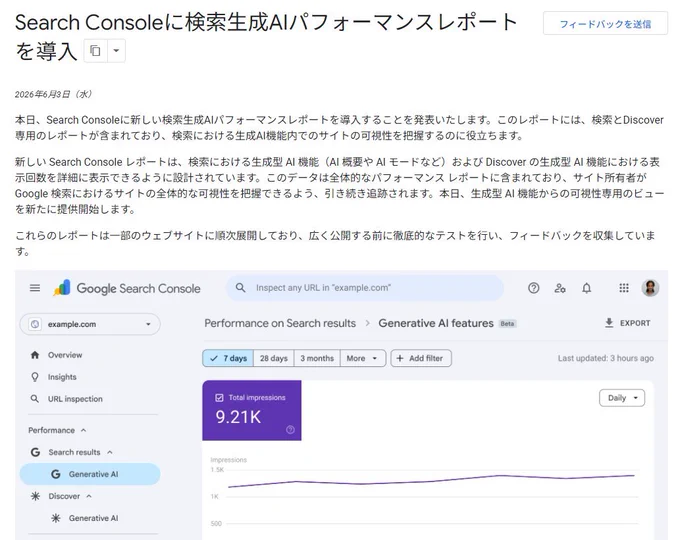Open dropdown arrow next to copy icon
680x540 pixels.
pos(116,51)
